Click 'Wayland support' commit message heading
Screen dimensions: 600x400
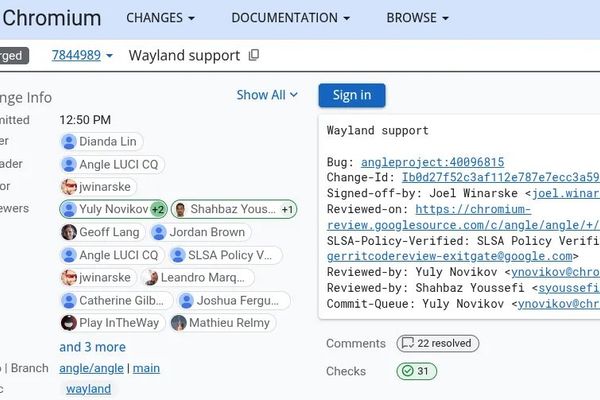378,131
